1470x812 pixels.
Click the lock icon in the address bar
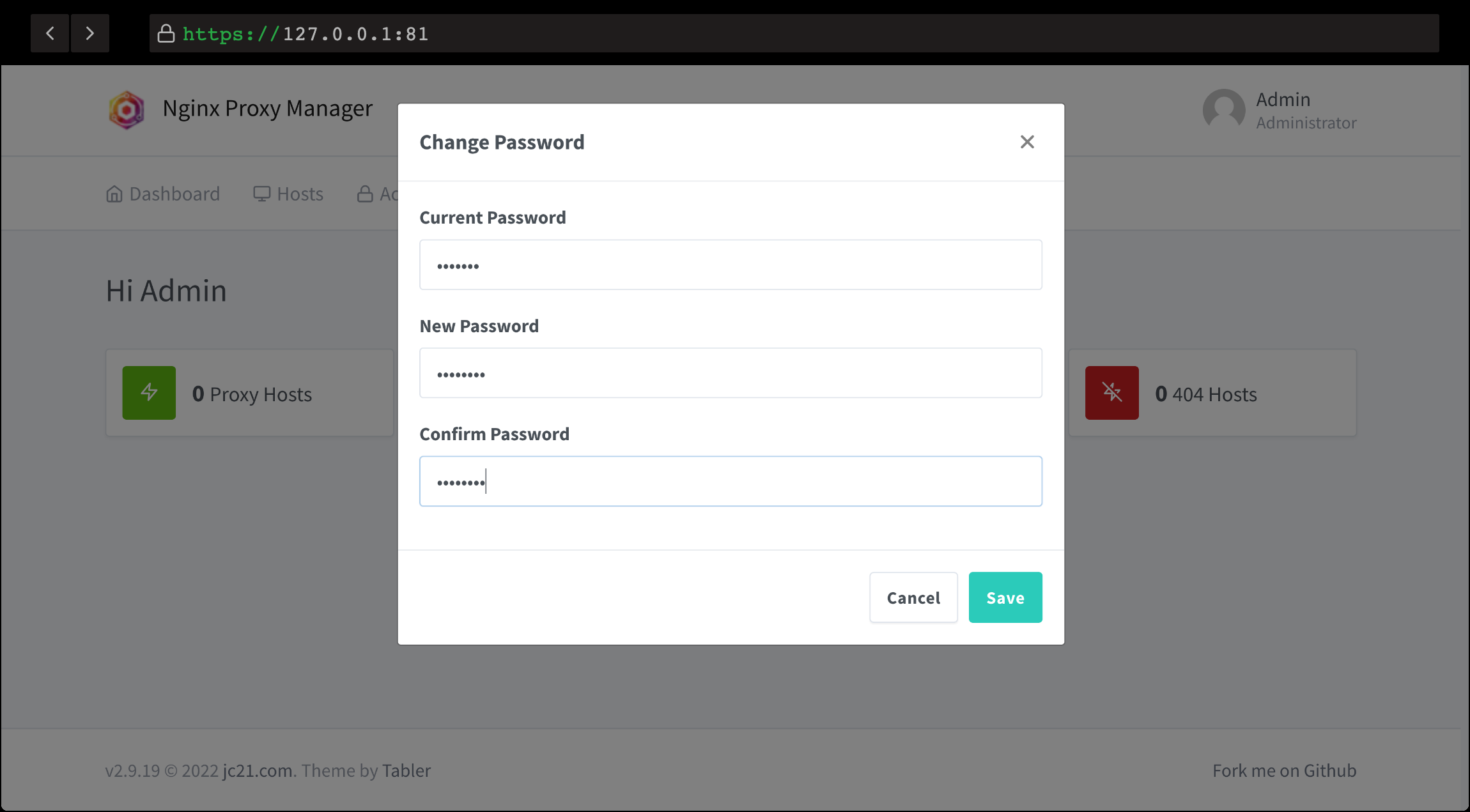pos(164,33)
